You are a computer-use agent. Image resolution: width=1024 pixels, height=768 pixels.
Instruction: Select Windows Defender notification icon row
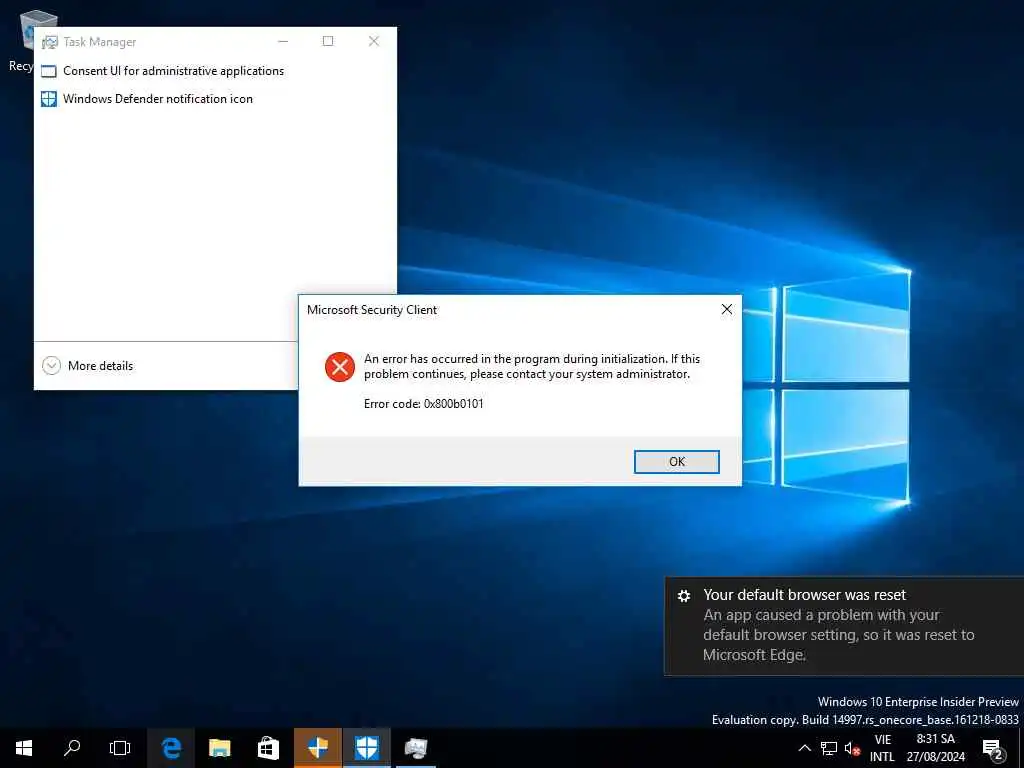click(x=215, y=99)
